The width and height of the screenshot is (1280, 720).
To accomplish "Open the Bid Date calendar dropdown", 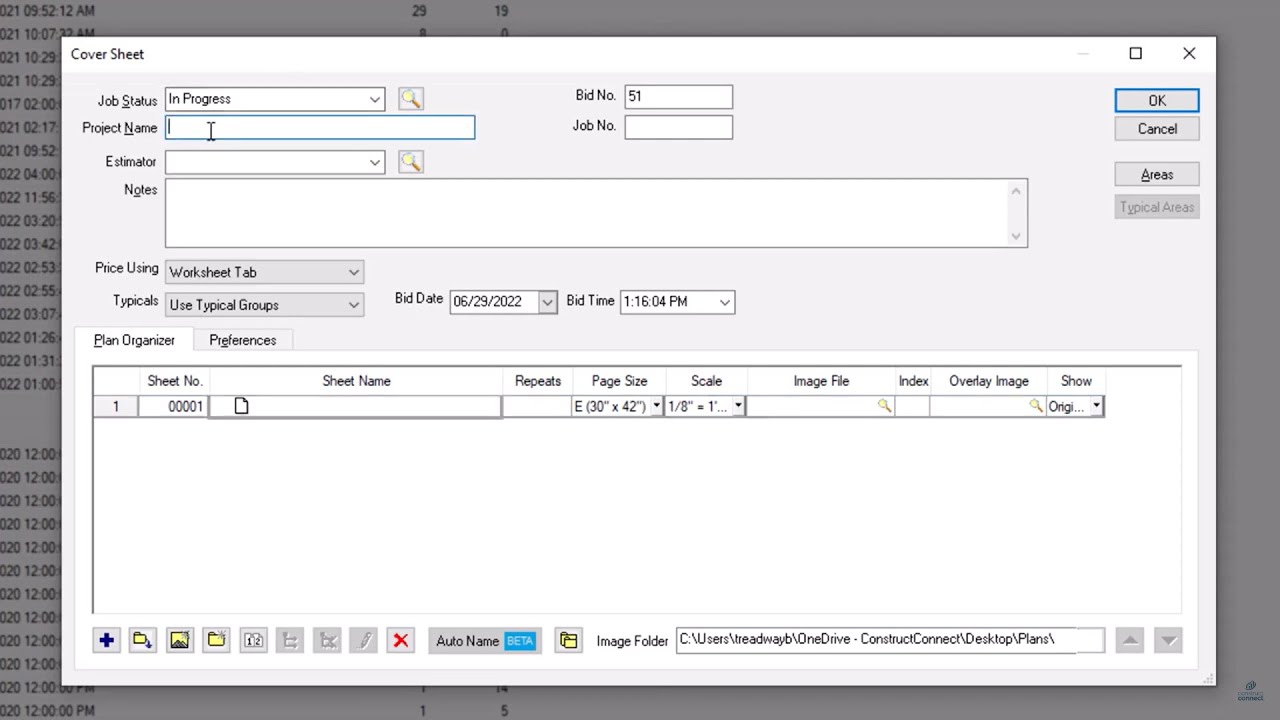I will (x=547, y=301).
